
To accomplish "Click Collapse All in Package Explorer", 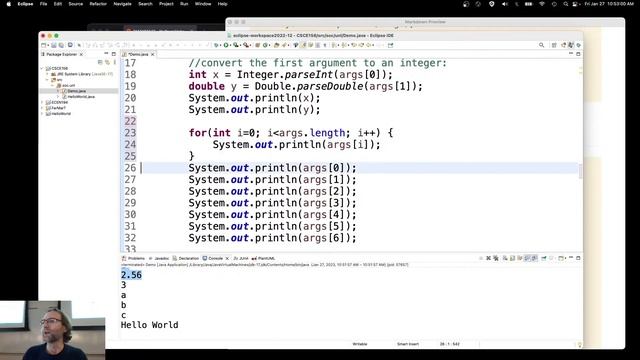I will (x=100, y=62).
